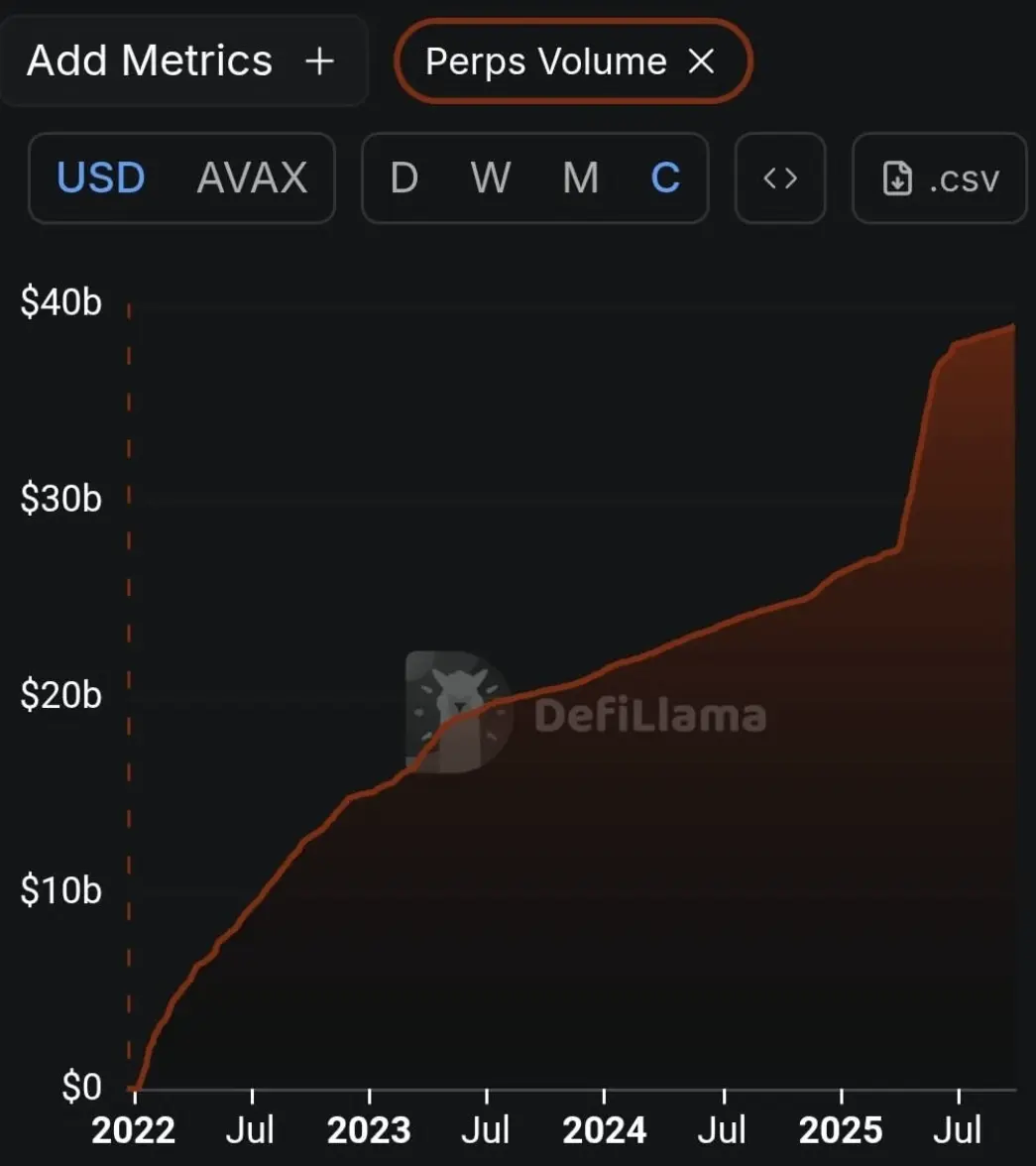Click the 2023 x-axis tick label
The image size is (1036, 1166).
point(369,1130)
